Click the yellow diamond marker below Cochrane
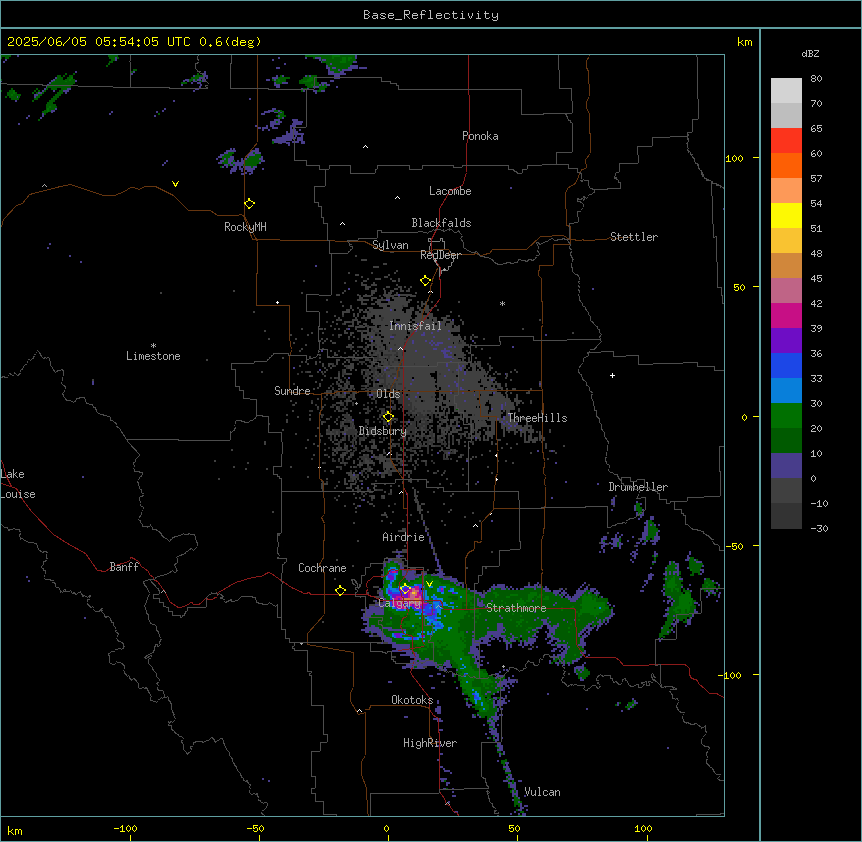Screen dimensions: 862x842 click(340, 591)
